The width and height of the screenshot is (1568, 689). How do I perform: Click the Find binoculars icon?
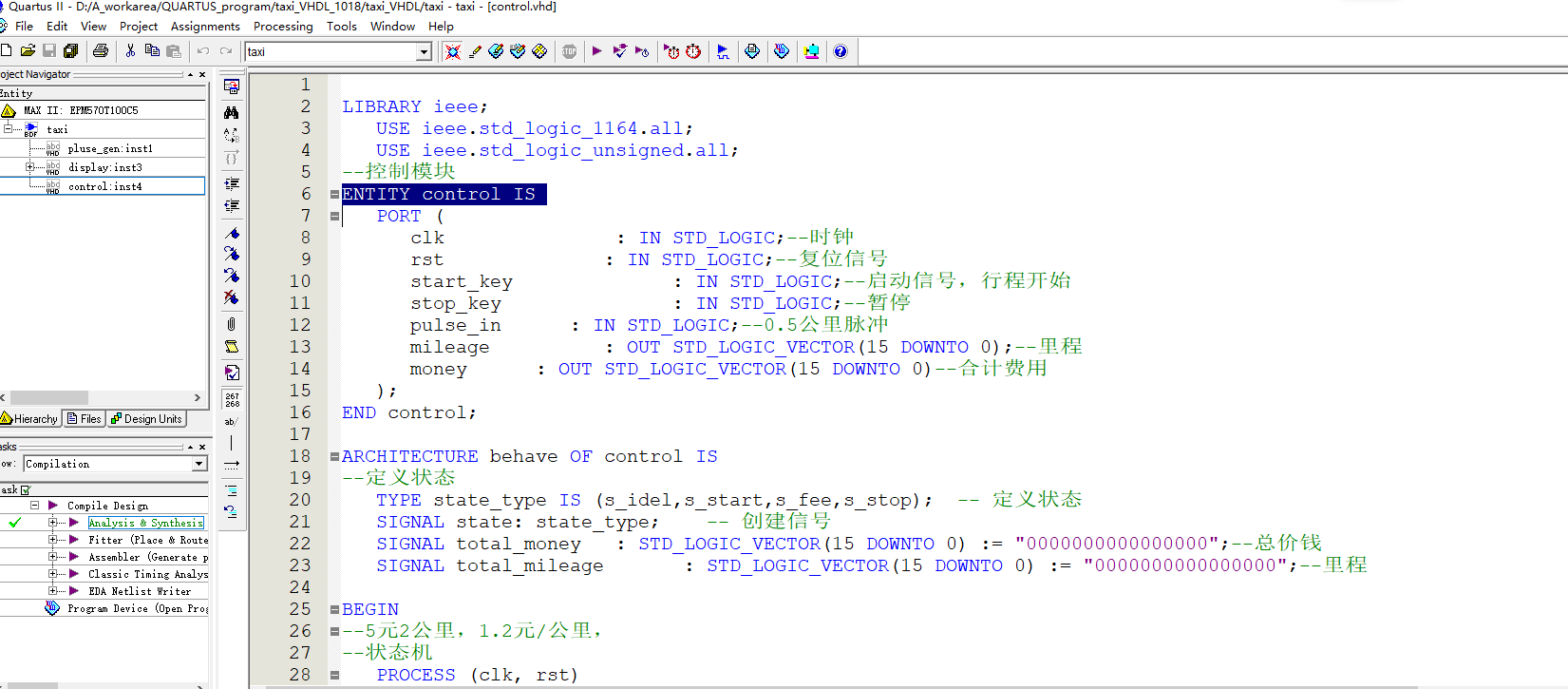(231, 112)
